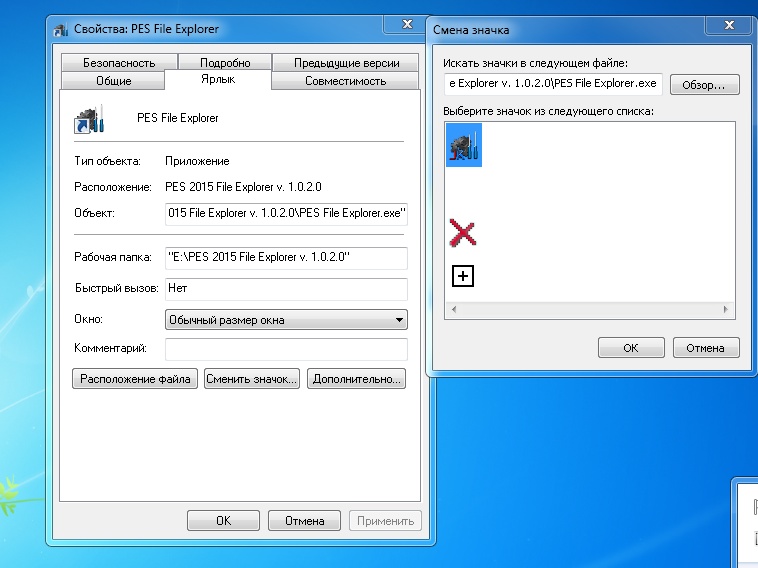Click Отмена in Смена значка dialog
The width and height of the screenshot is (758, 568).
pos(706,348)
